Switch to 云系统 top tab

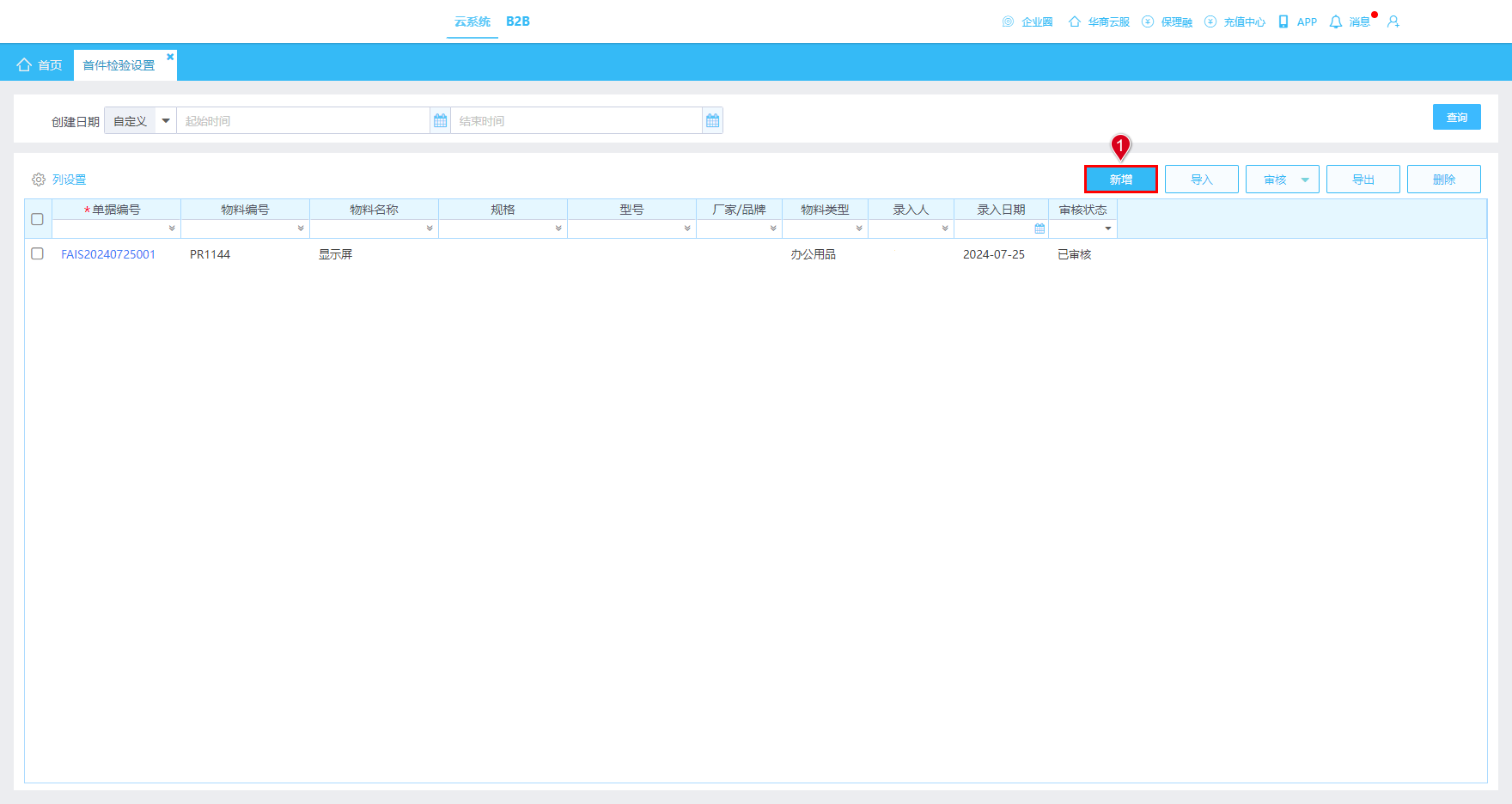click(x=472, y=21)
